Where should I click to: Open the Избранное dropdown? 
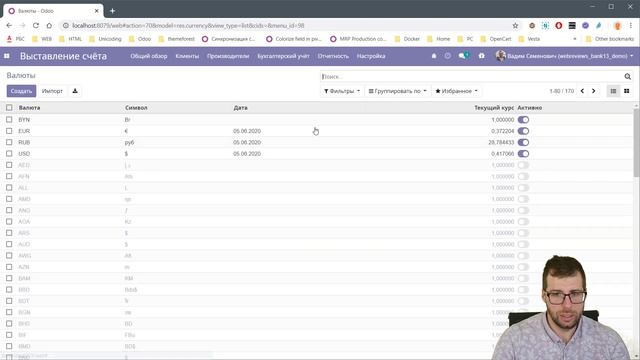[456, 91]
